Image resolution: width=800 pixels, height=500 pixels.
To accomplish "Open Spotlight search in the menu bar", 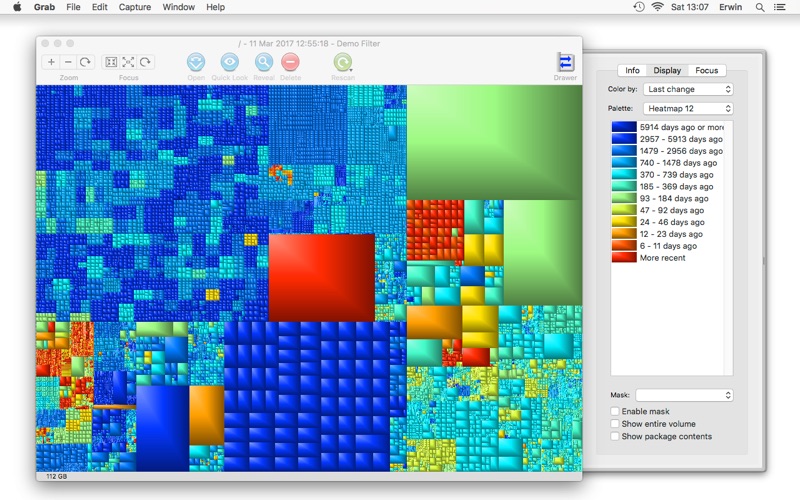I will pos(760,7).
